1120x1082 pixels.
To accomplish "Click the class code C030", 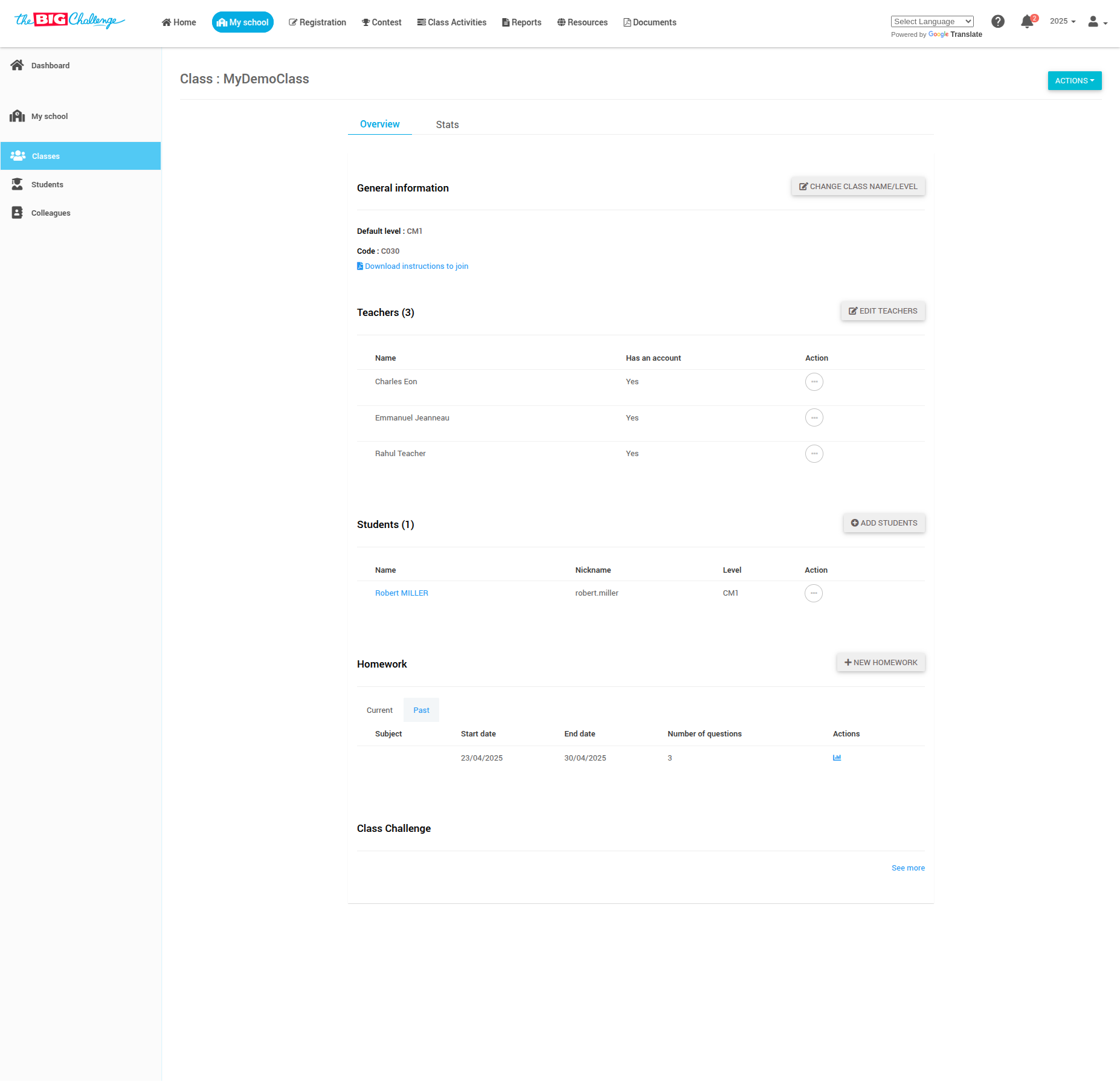I will click(390, 251).
